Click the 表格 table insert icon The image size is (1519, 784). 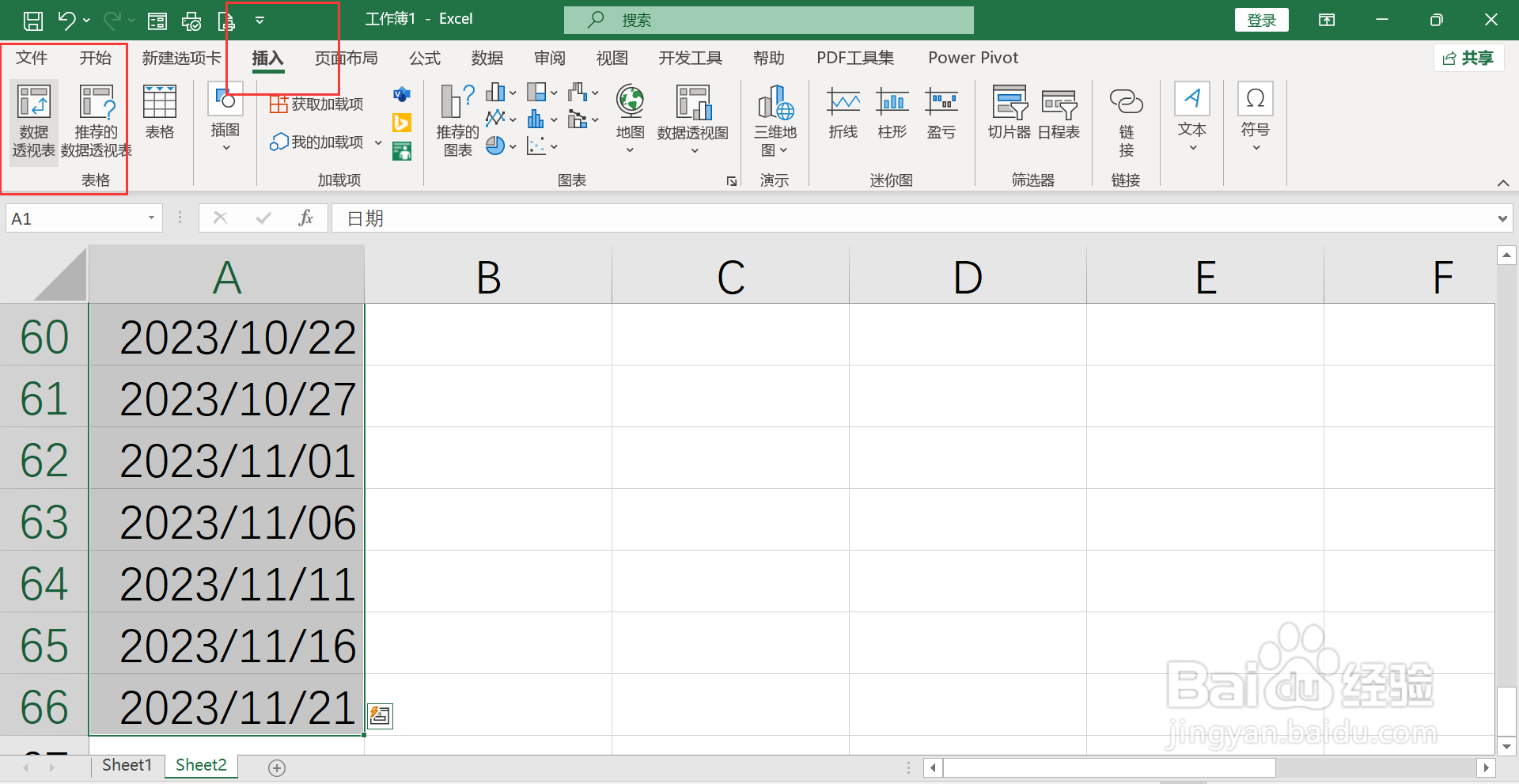tap(159, 112)
